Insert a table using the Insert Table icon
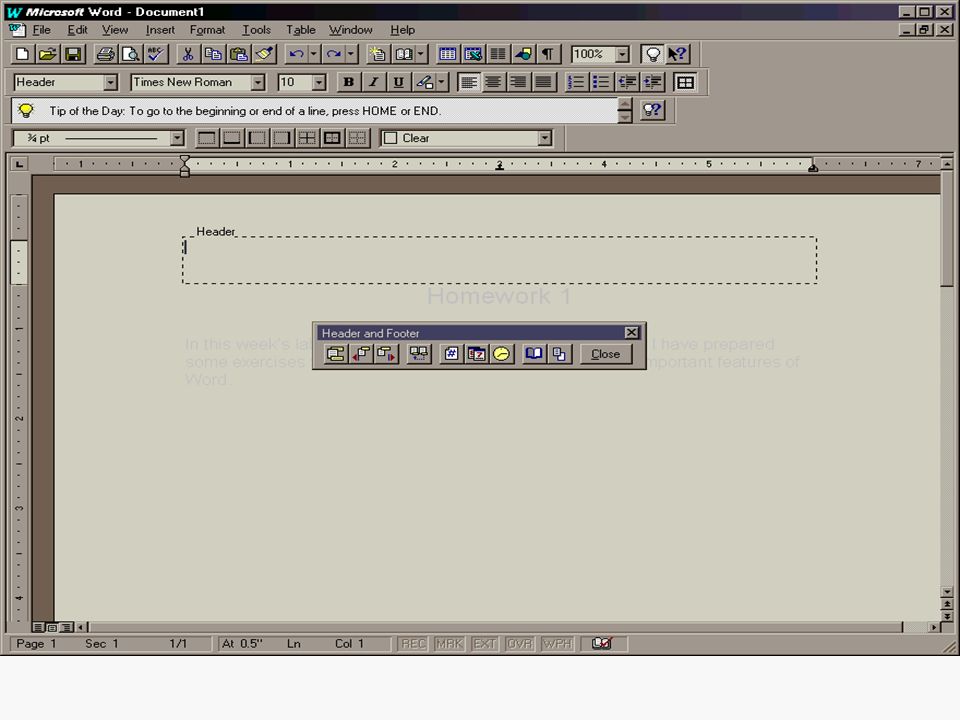The width and height of the screenshot is (960, 720). pyautogui.click(x=448, y=54)
